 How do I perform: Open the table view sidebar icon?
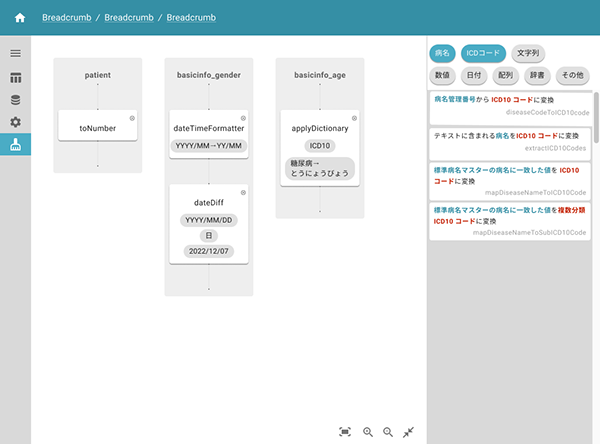[x=15, y=77]
